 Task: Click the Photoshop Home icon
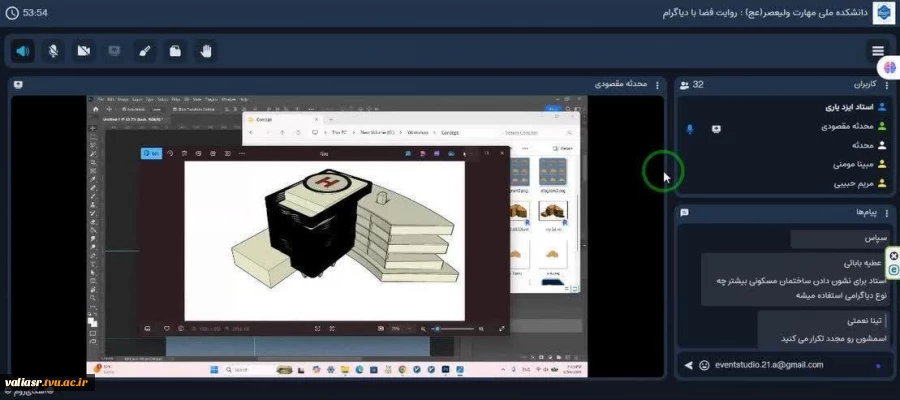[x=95, y=109]
